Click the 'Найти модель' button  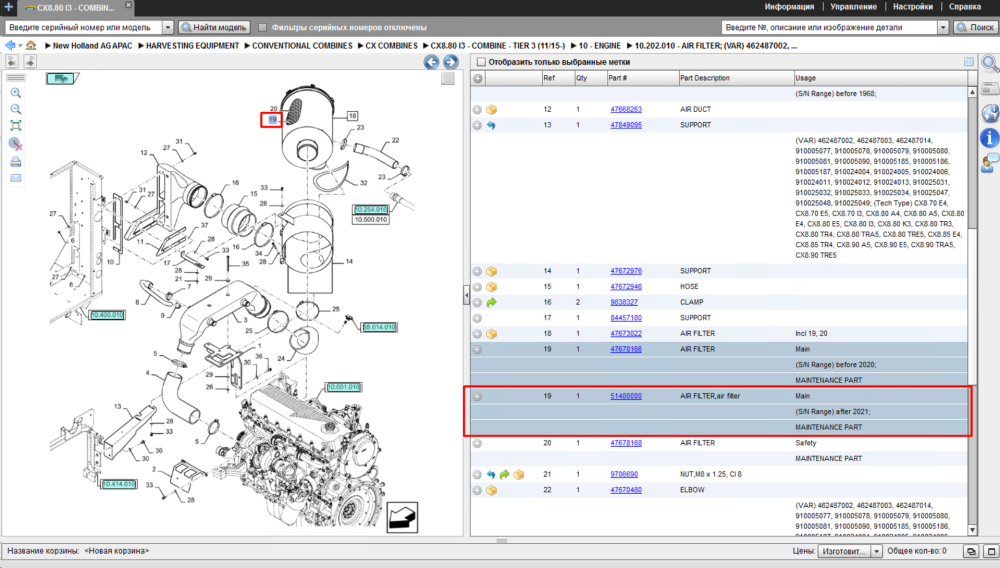(214, 27)
